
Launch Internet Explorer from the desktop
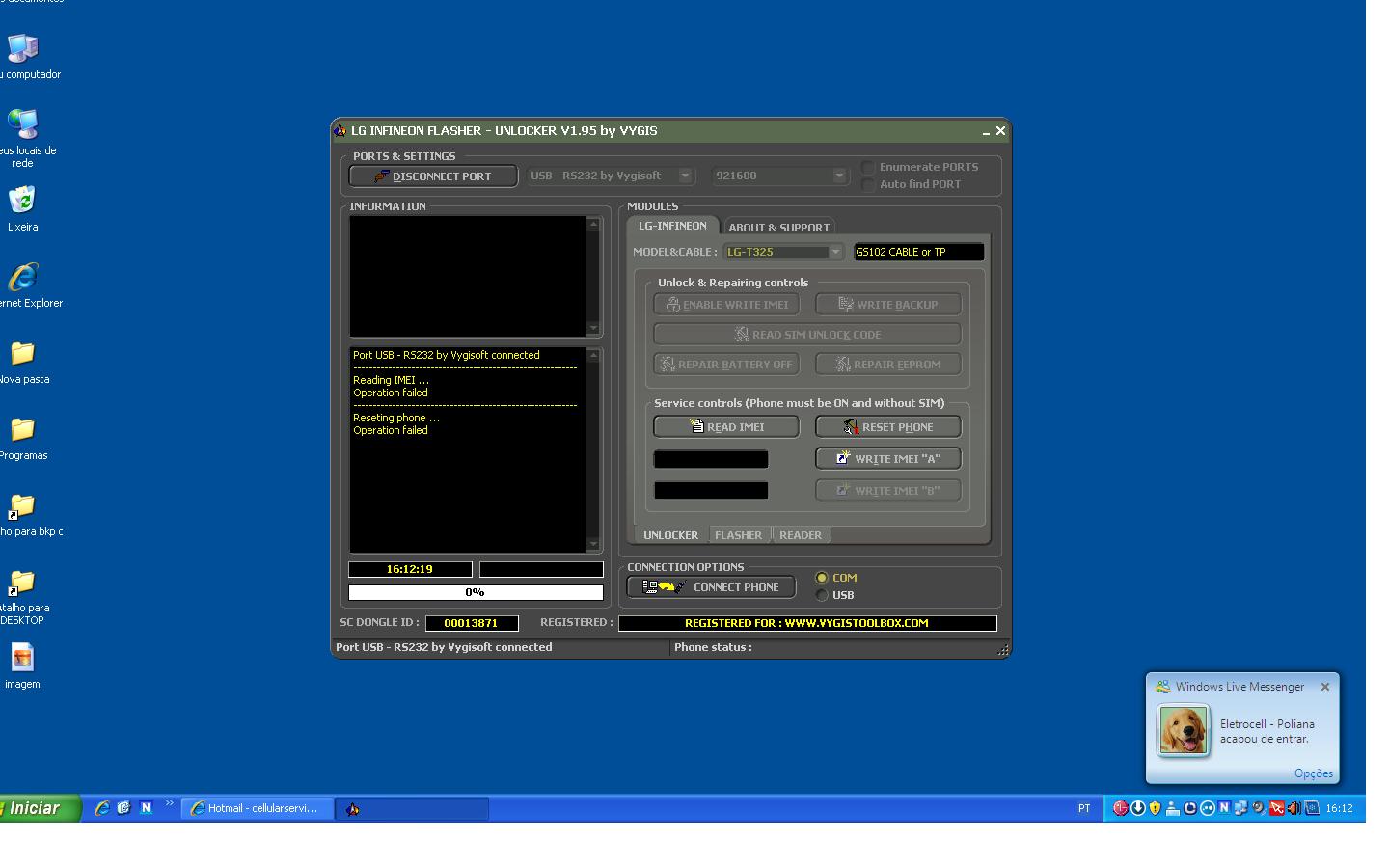22,278
